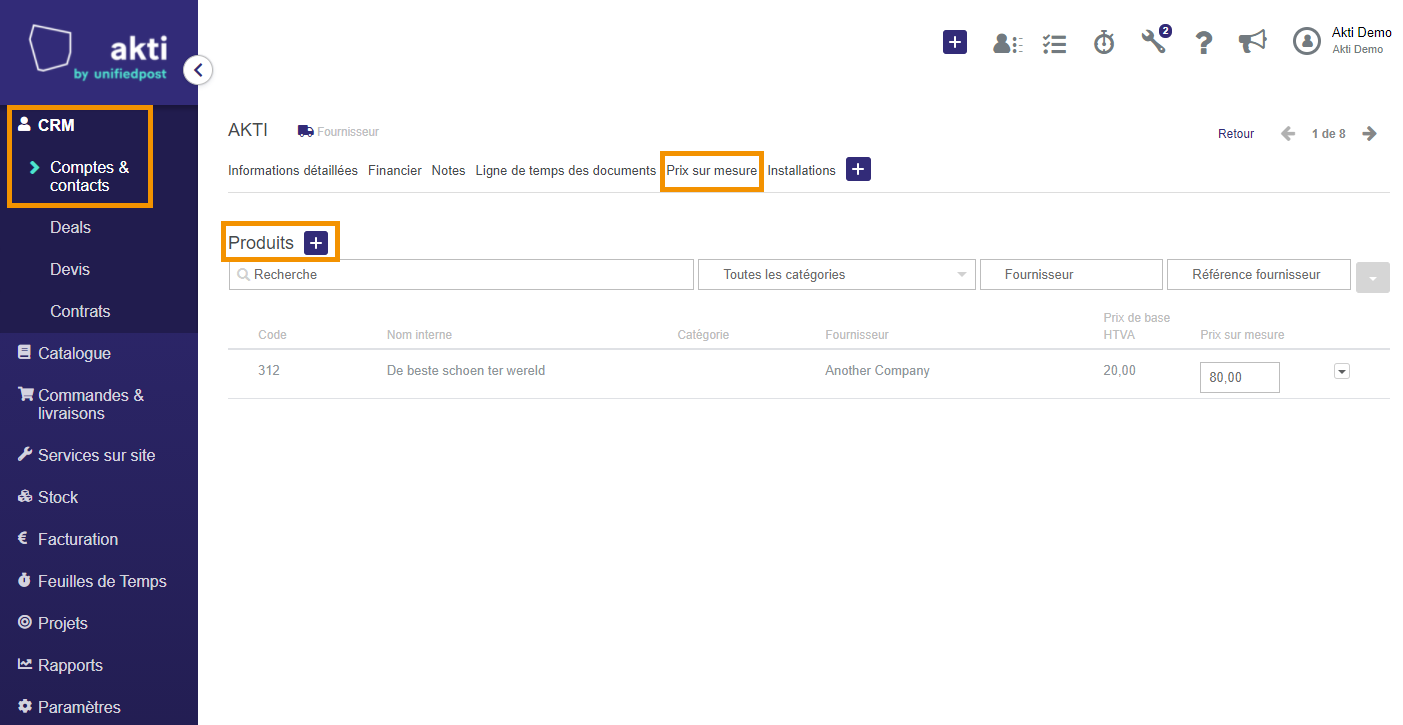The image size is (1403, 725).
Task: Select the Prix sur mesure tab
Action: point(712,170)
